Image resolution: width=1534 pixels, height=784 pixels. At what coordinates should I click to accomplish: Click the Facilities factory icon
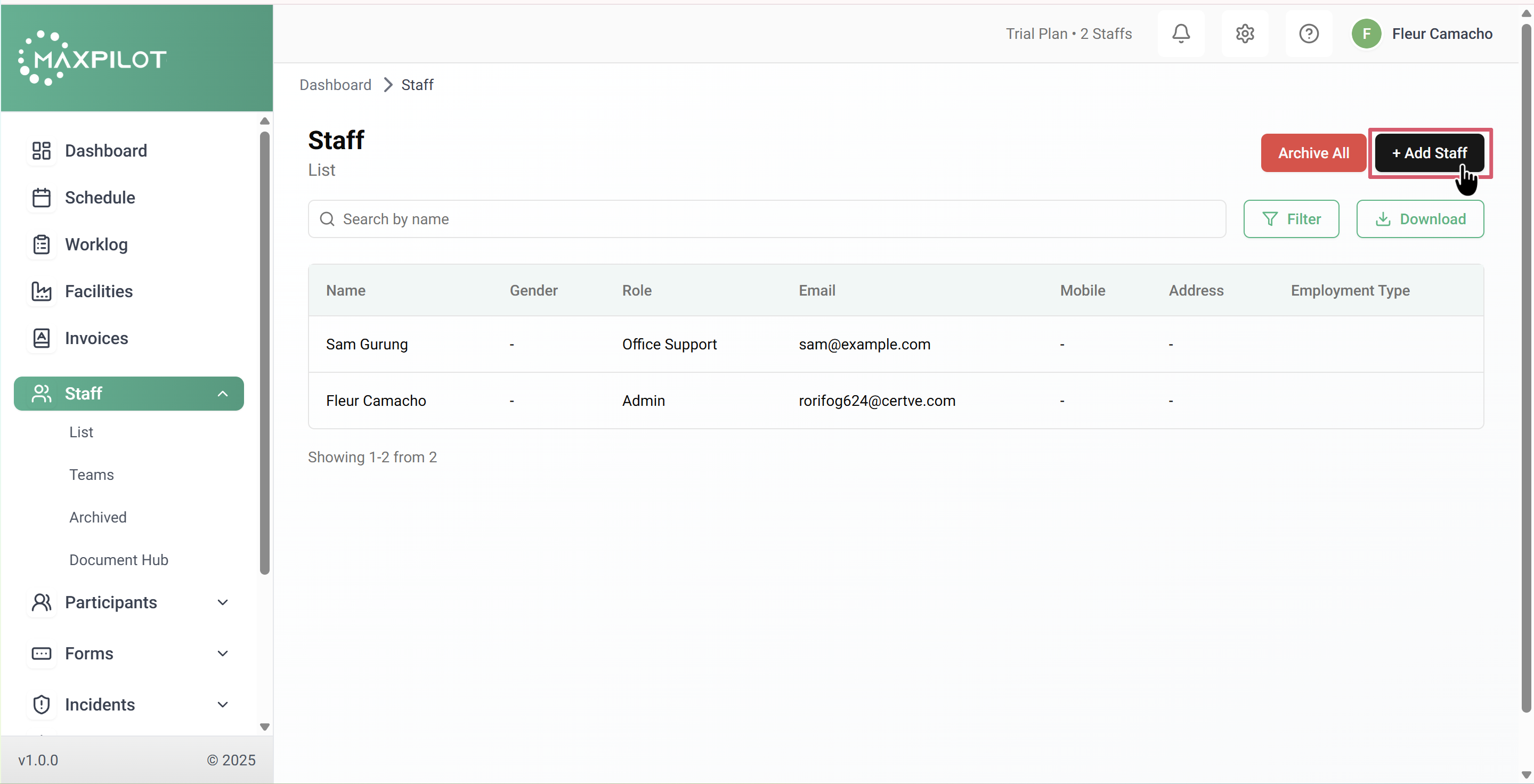pos(41,291)
